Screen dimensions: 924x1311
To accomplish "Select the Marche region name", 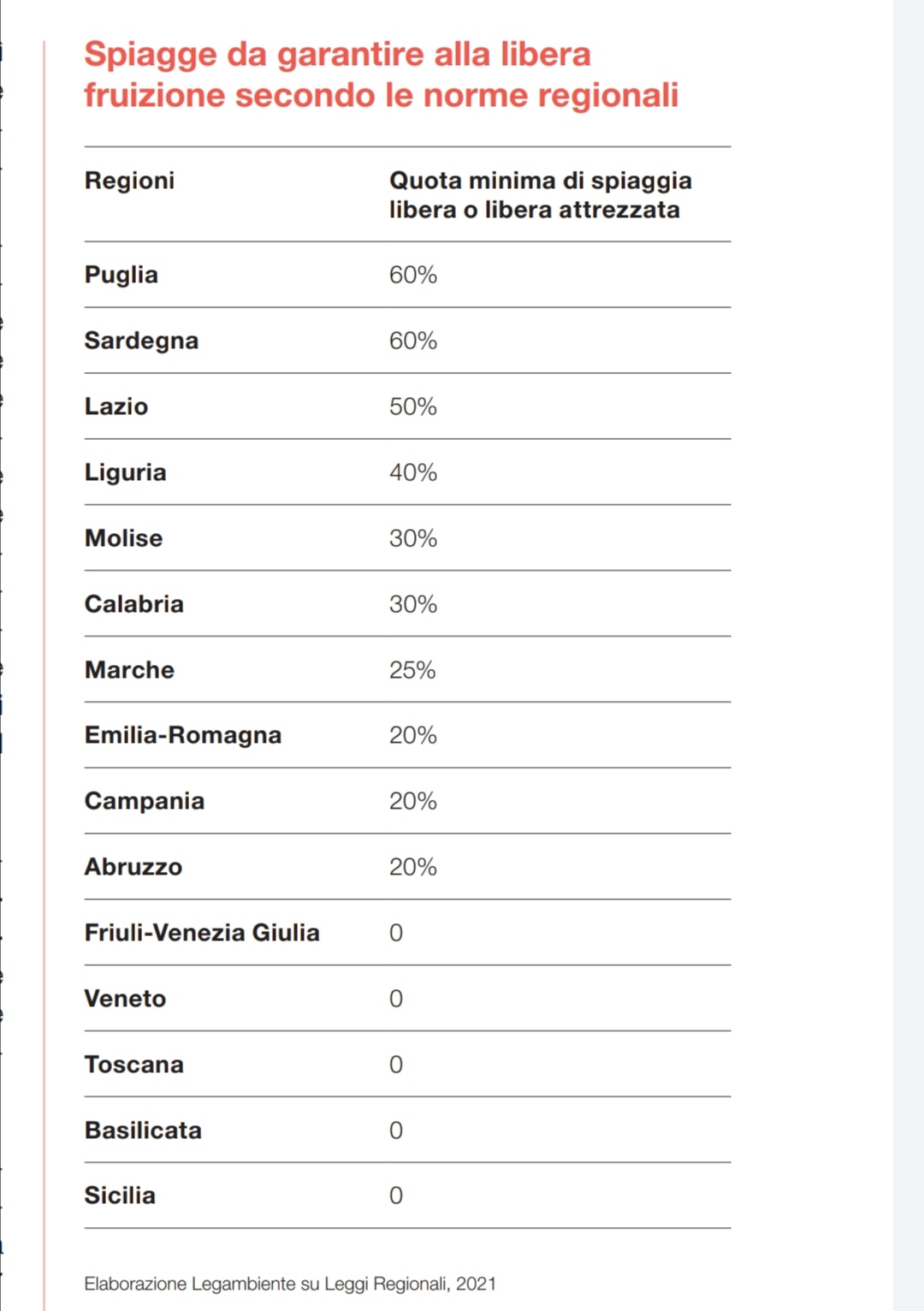I will 129,670.
